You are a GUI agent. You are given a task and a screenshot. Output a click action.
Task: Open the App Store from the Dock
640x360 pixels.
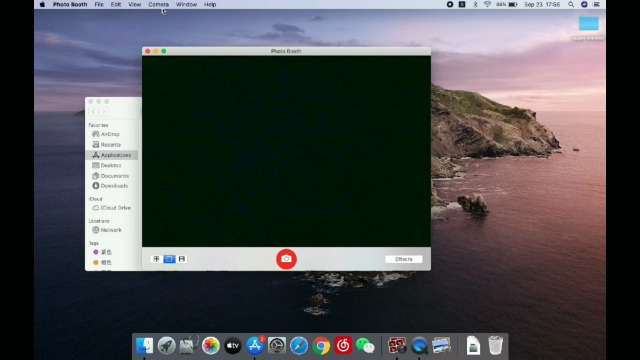pos(255,346)
